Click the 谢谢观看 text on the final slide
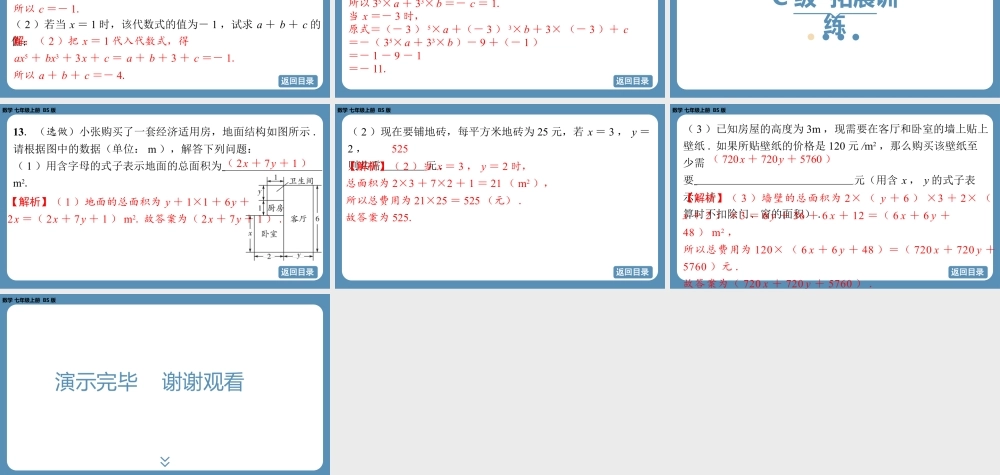The width and height of the screenshot is (1000, 475). [203, 382]
